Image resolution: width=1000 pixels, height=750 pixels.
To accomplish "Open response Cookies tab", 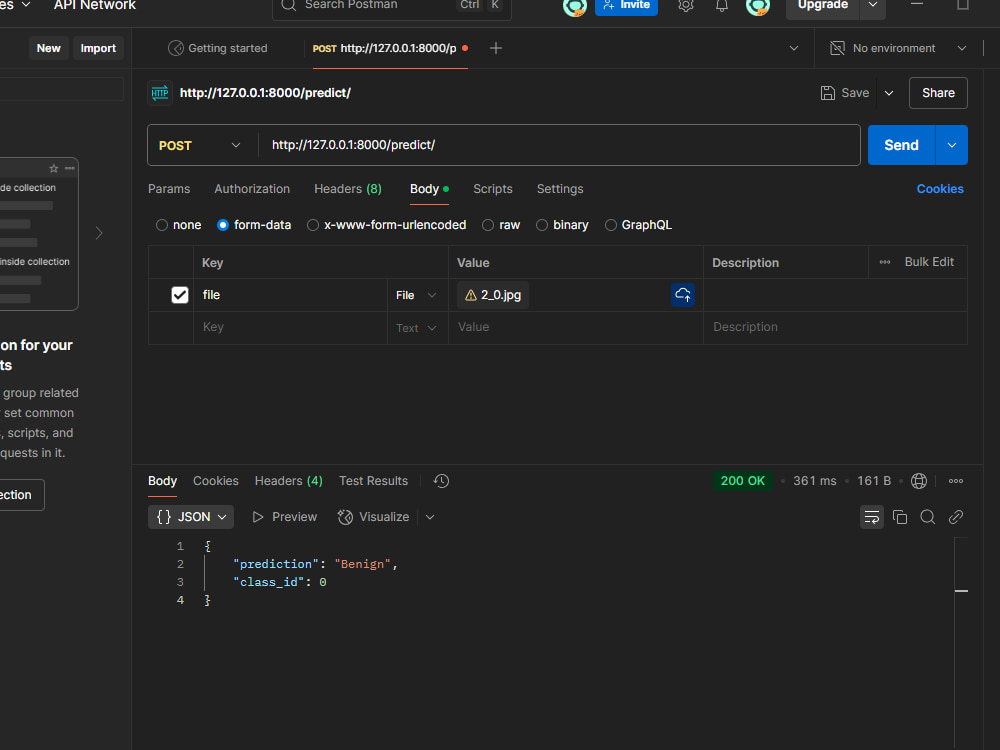I will pos(216,481).
